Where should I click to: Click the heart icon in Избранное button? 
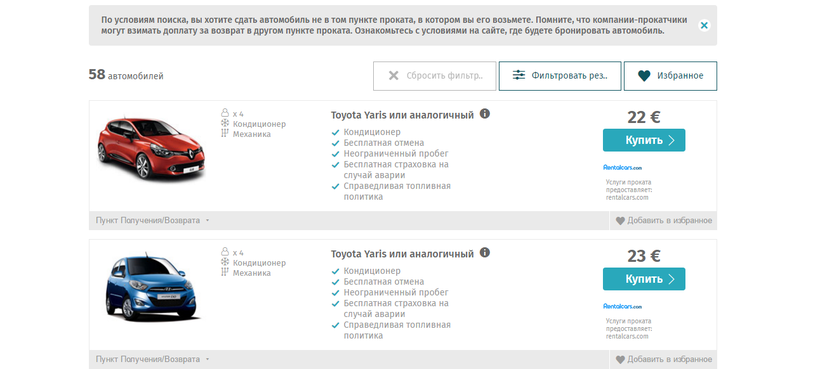click(x=644, y=76)
